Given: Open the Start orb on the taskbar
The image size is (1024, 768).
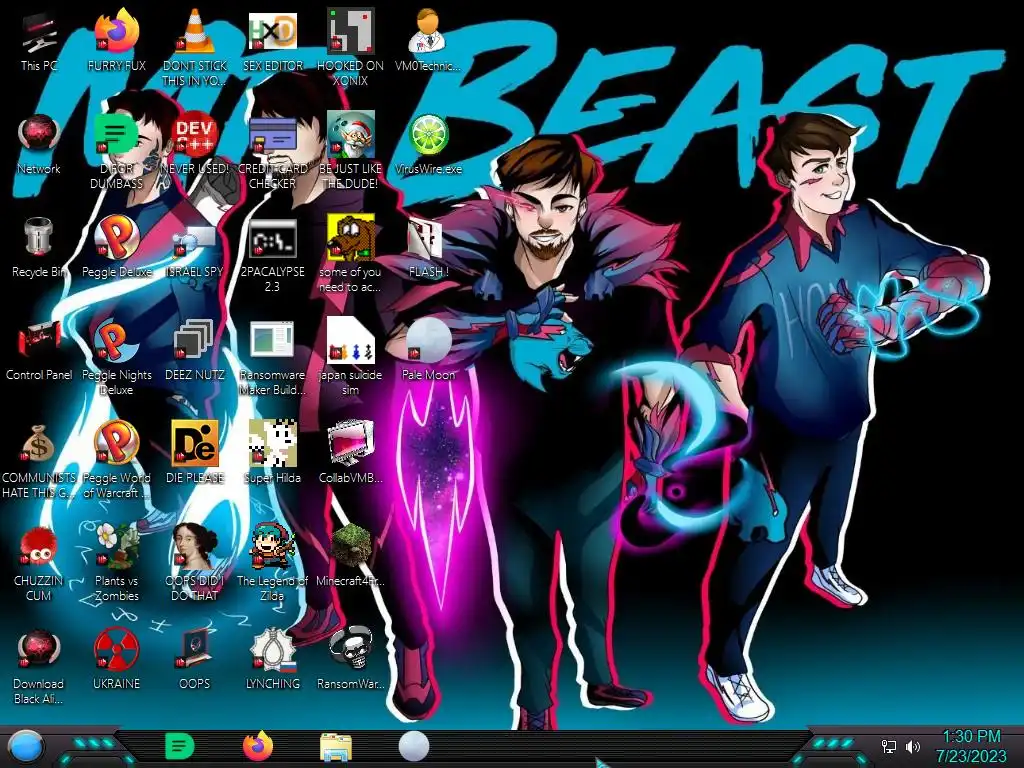Looking at the screenshot, I should (x=25, y=747).
